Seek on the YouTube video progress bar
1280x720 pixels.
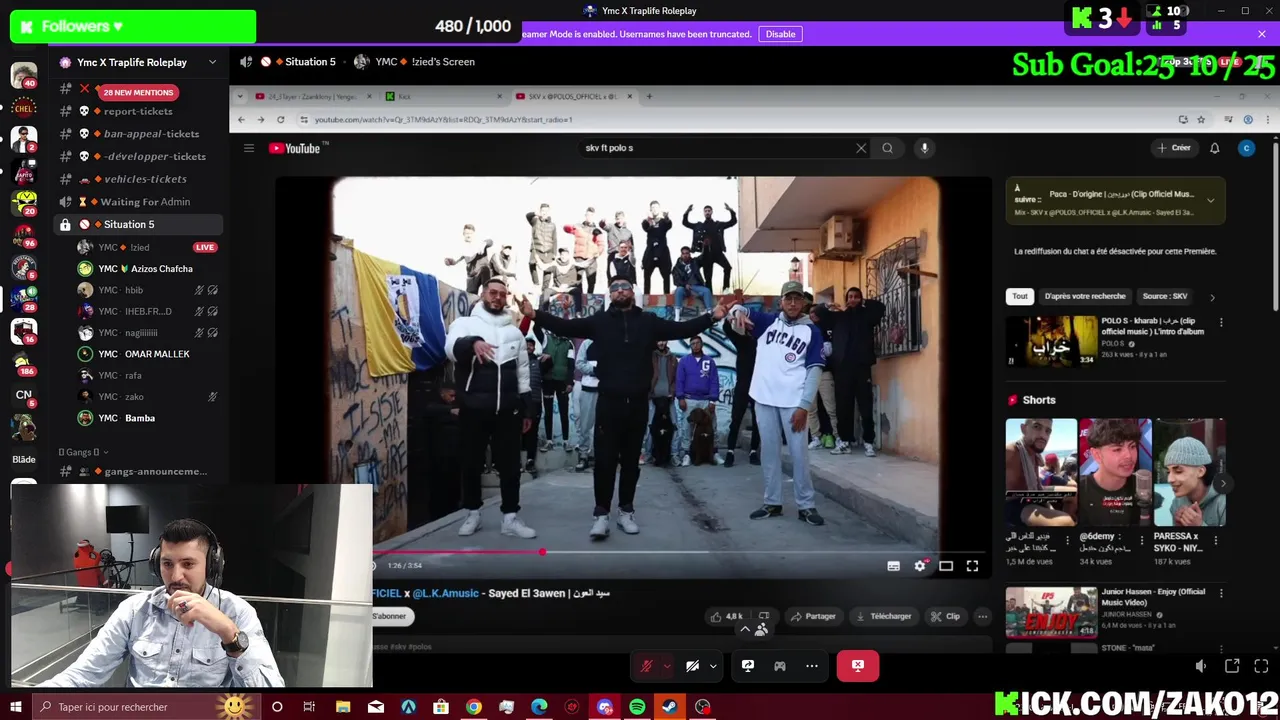tap(680, 552)
